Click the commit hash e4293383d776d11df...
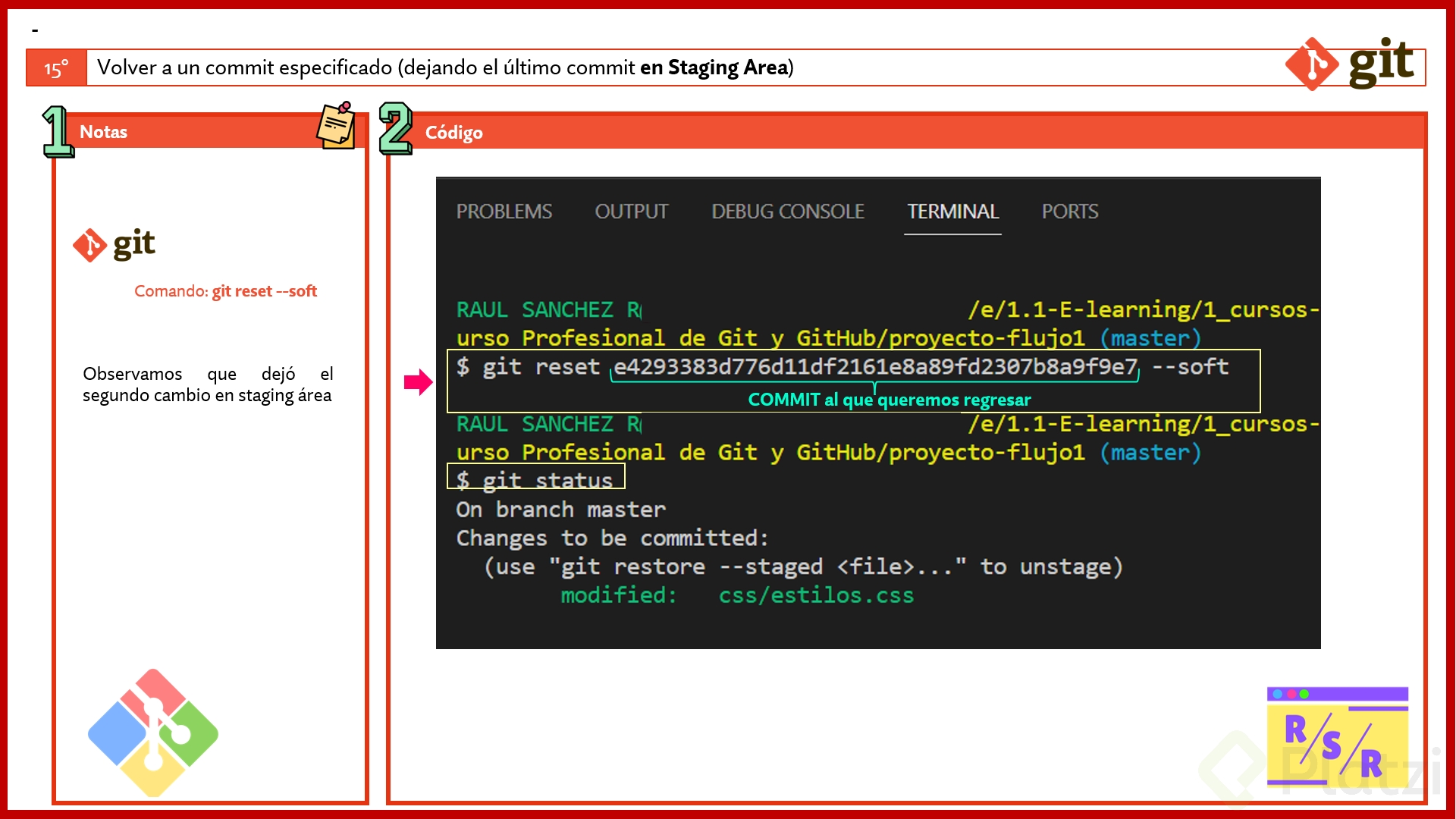This screenshot has width=1456, height=819. tap(875, 367)
